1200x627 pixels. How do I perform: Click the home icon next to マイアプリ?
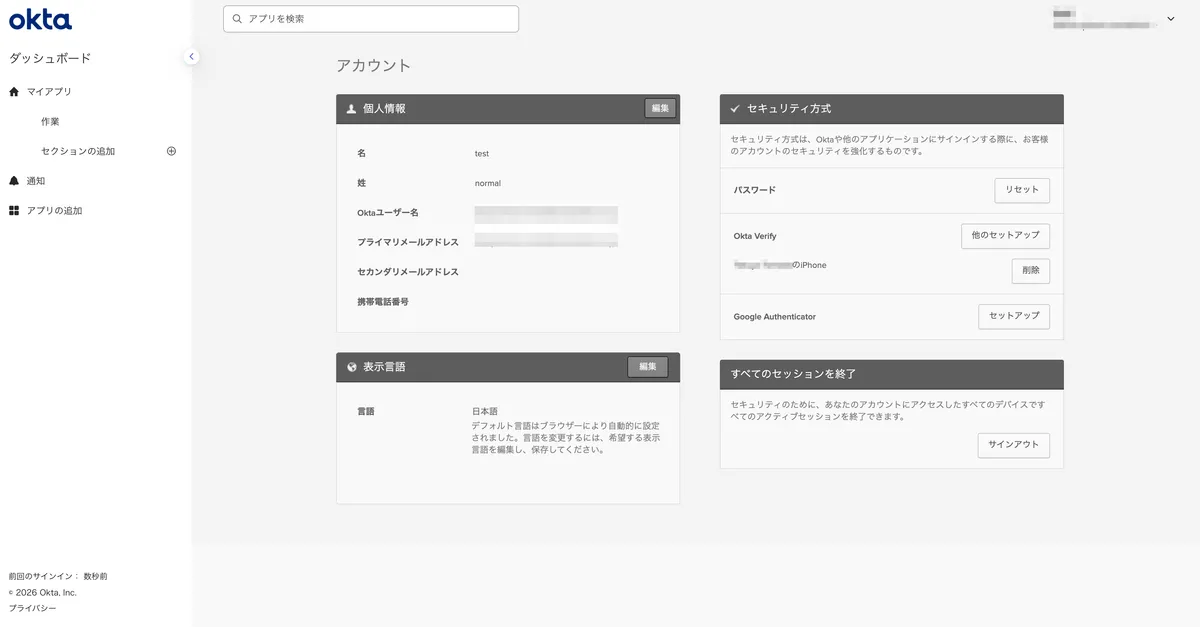click(x=14, y=91)
